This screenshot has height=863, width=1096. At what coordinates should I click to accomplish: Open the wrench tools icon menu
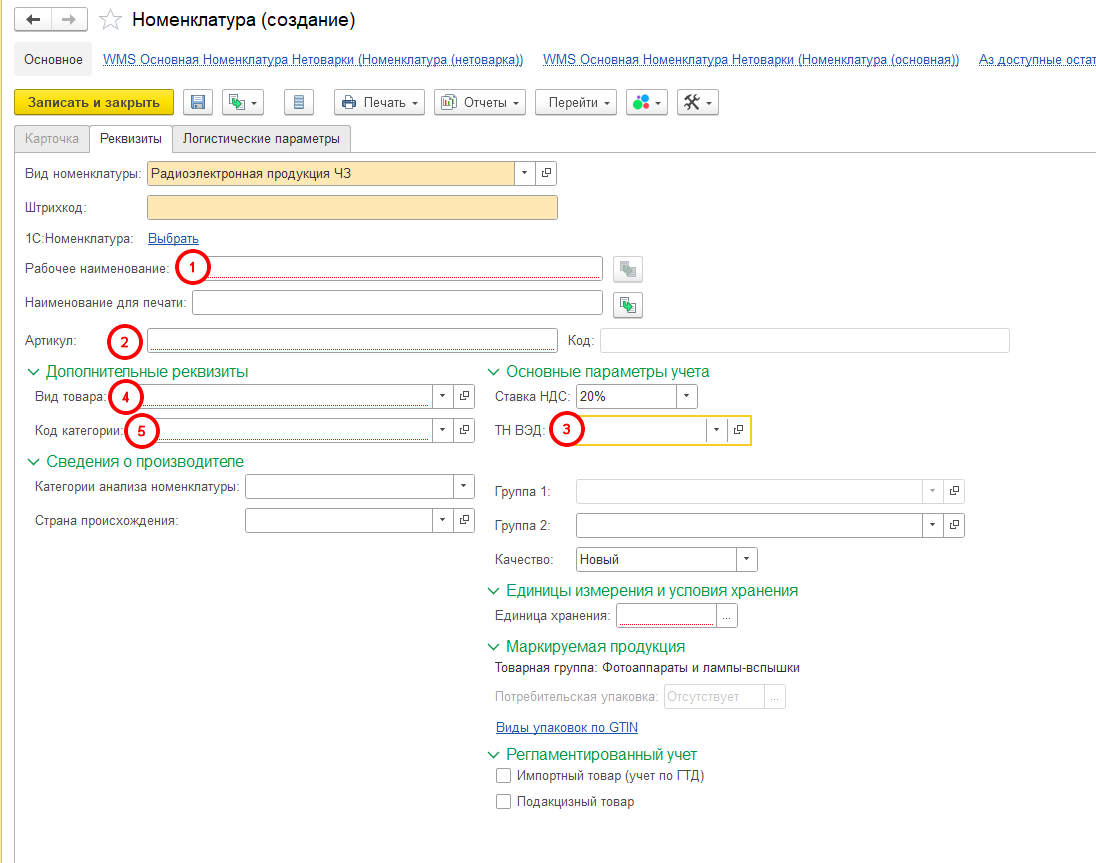coord(697,102)
